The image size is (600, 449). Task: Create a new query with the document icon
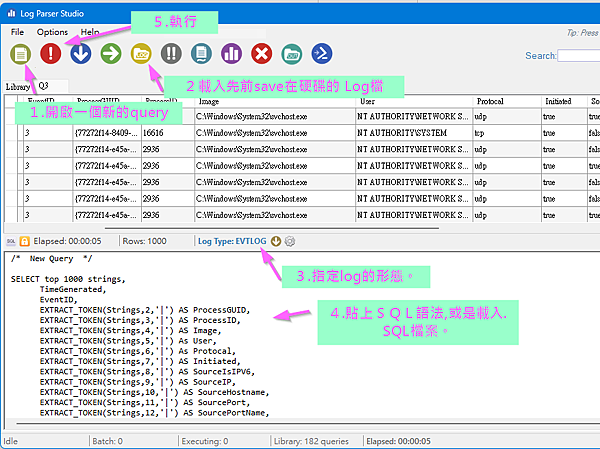21,54
